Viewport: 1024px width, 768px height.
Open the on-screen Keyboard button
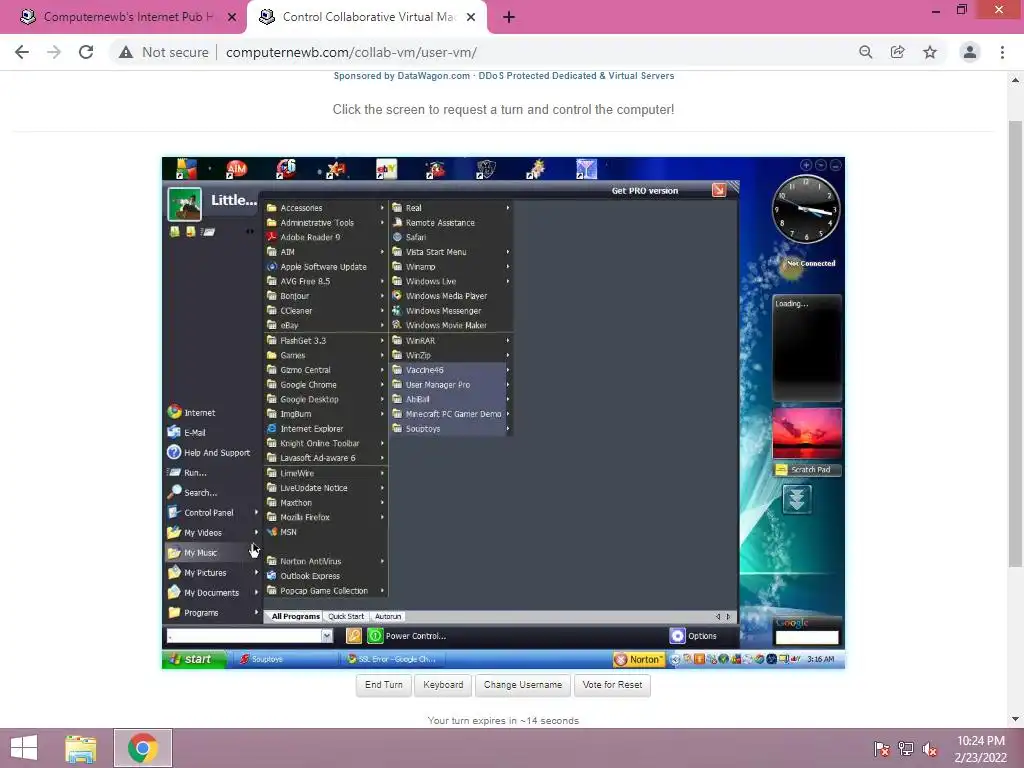click(x=443, y=685)
